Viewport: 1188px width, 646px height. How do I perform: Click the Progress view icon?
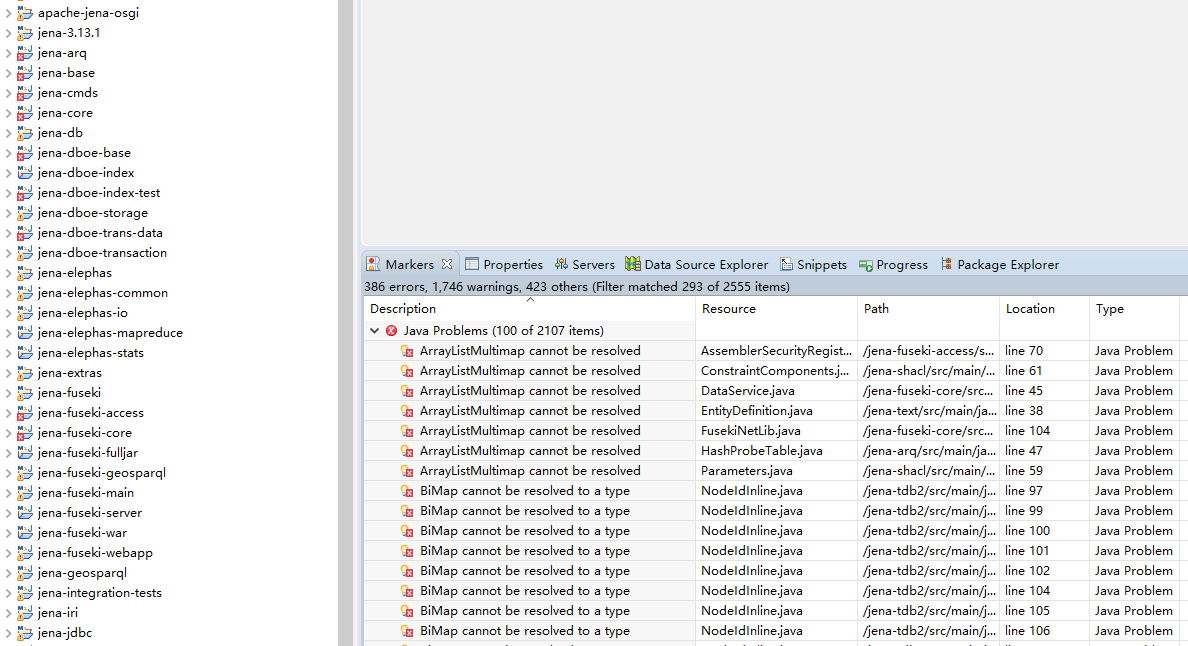(x=866, y=265)
